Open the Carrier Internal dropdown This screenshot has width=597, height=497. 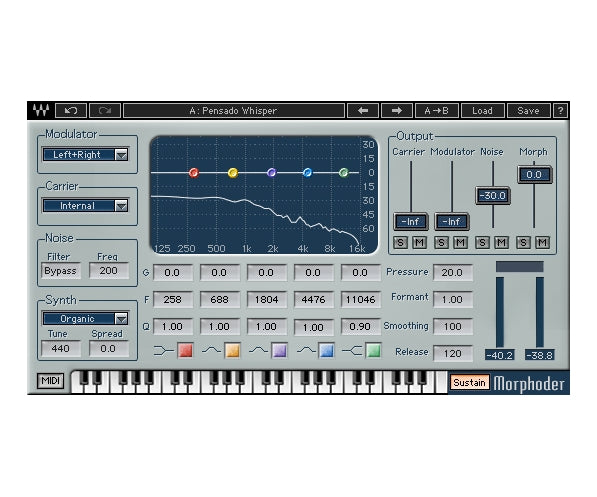pos(86,206)
